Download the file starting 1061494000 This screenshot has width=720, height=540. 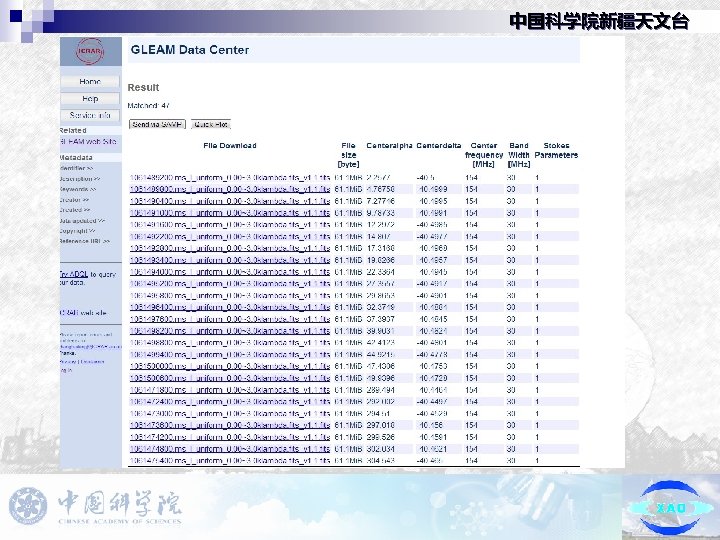click(230, 272)
